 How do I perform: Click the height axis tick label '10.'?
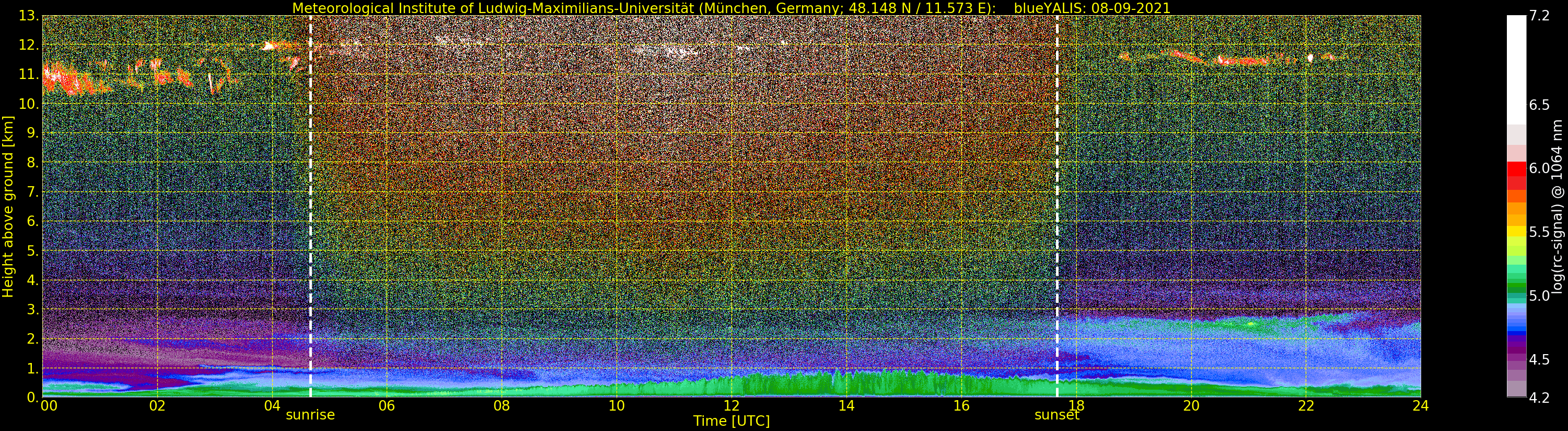tap(29, 104)
